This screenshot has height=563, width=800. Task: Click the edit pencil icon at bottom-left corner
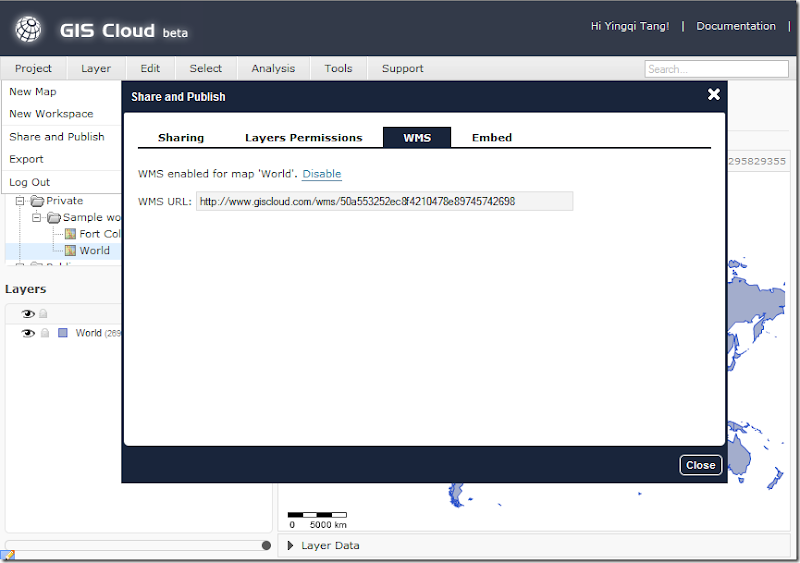tap(8, 556)
